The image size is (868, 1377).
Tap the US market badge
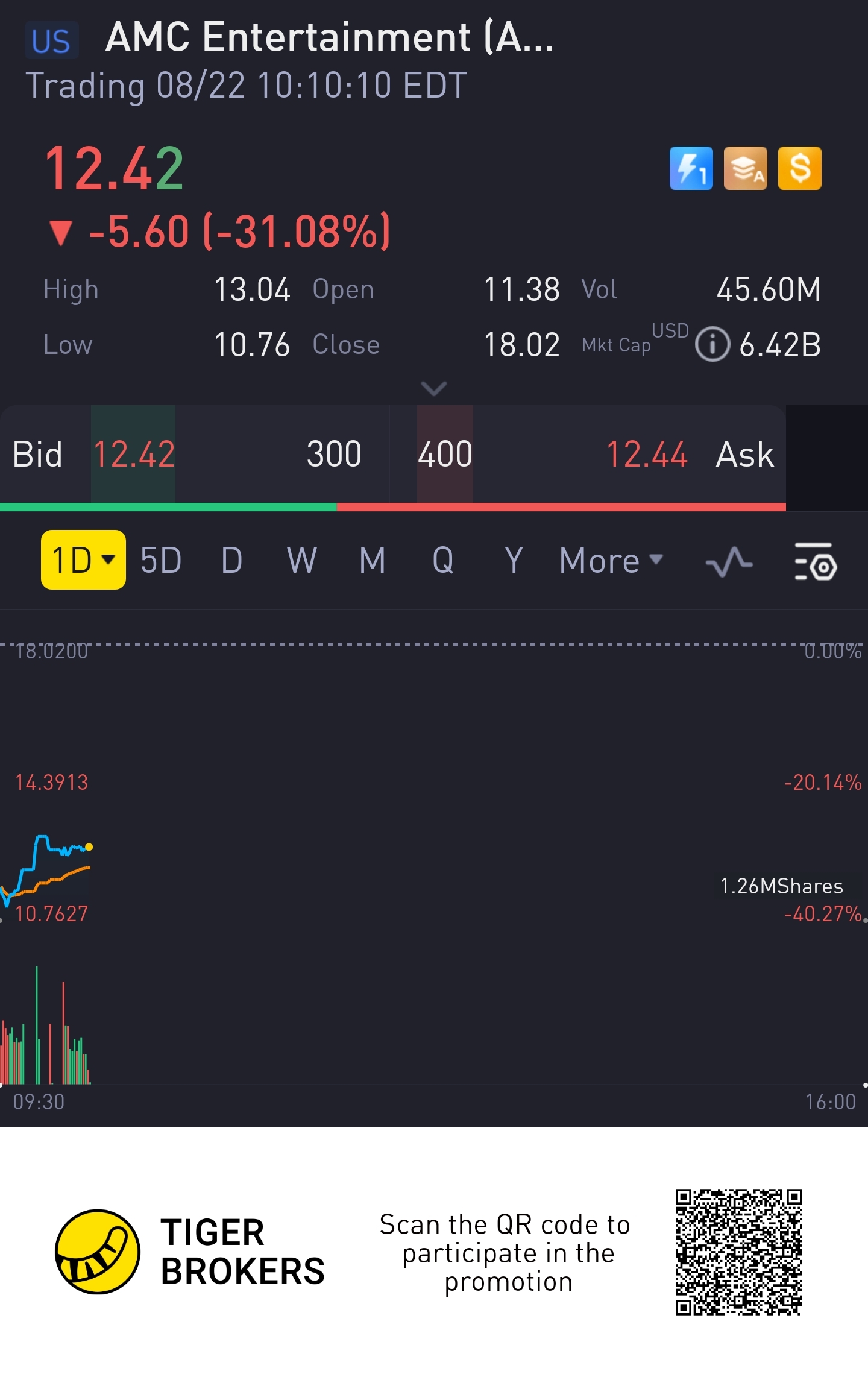point(51,41)
